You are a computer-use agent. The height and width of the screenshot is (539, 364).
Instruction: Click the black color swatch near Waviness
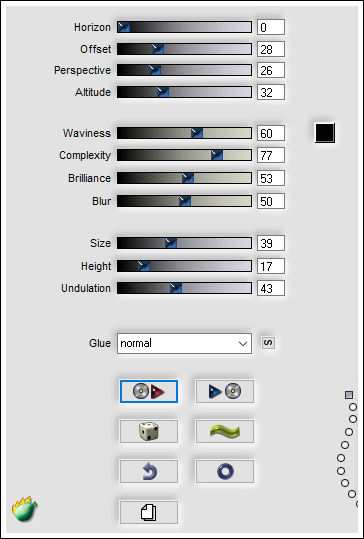pos(325,133)
